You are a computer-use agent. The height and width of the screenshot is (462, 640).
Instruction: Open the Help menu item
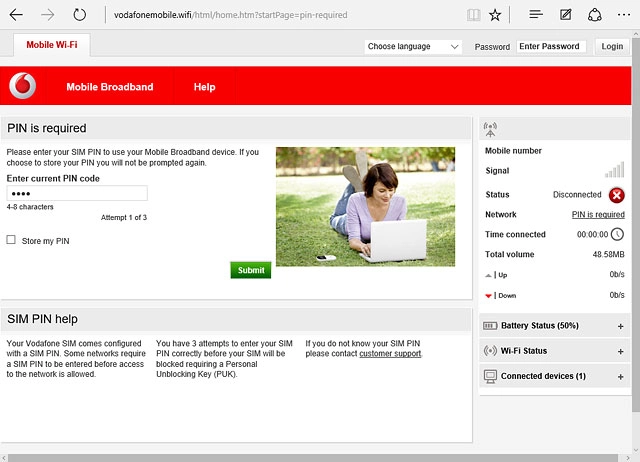coord(204,87)
